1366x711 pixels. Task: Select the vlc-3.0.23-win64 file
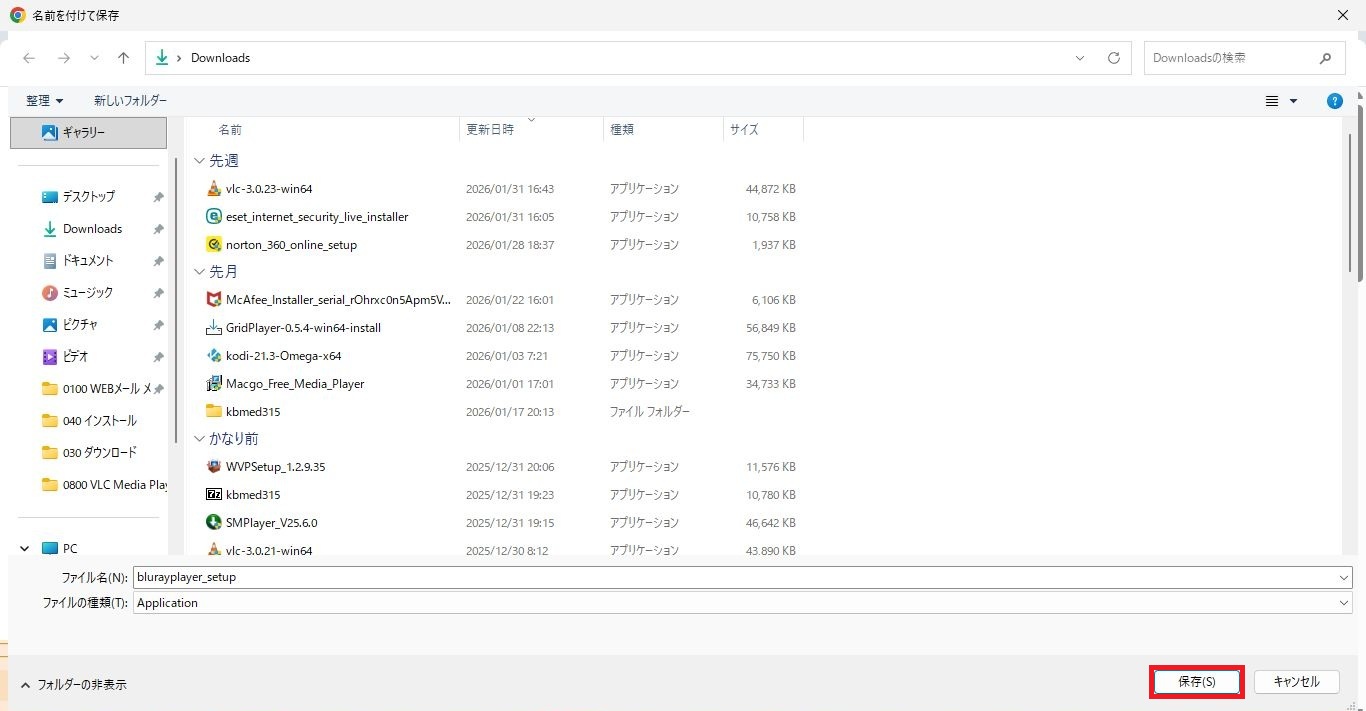click(x=269, y=189)
